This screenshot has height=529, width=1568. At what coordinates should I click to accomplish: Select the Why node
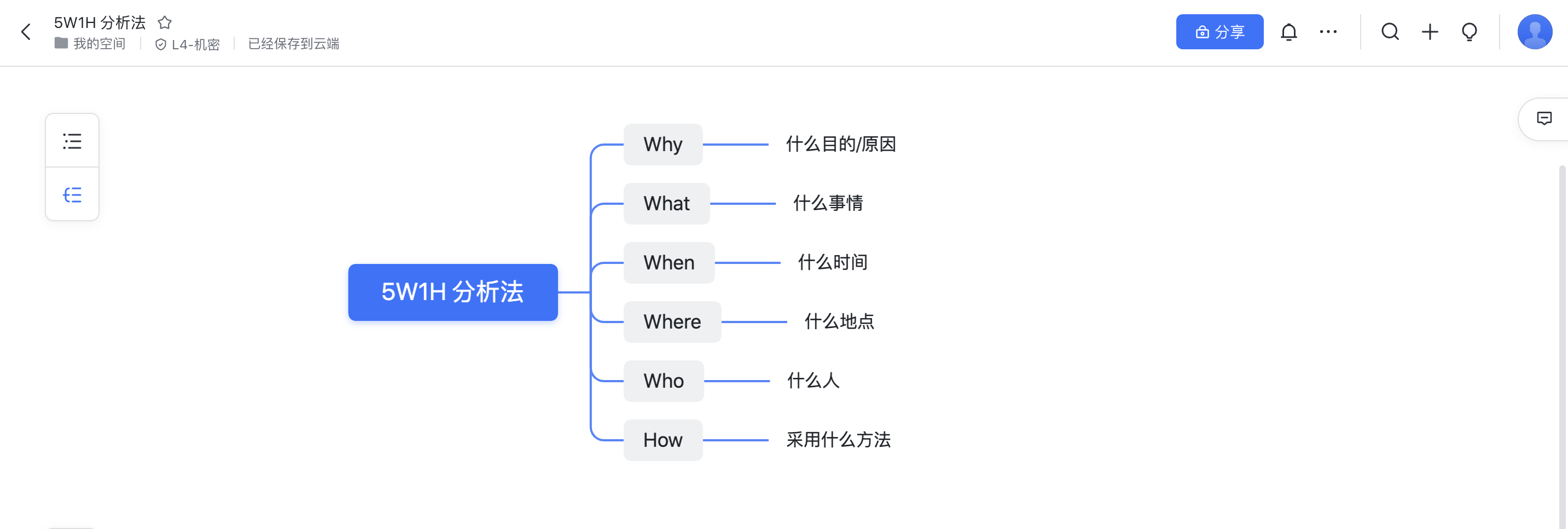[663, 145]
